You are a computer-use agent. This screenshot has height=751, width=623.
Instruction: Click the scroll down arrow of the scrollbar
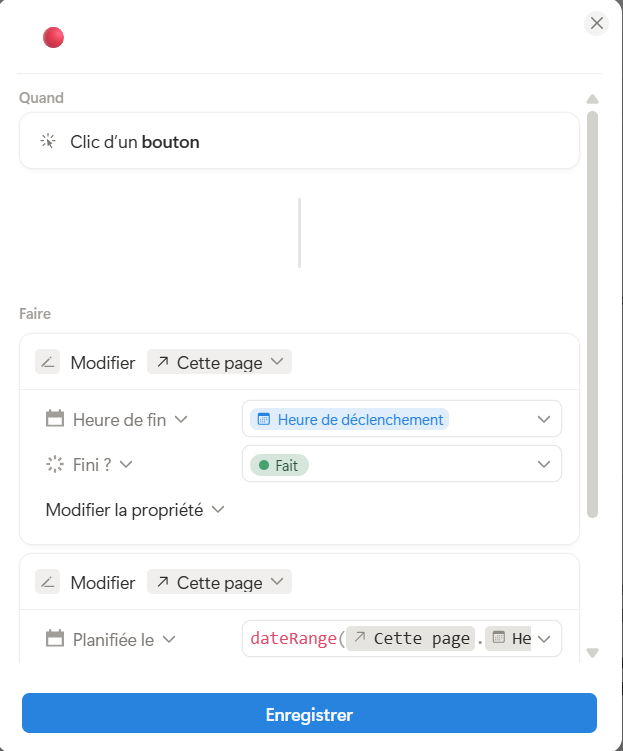[592, 653]
